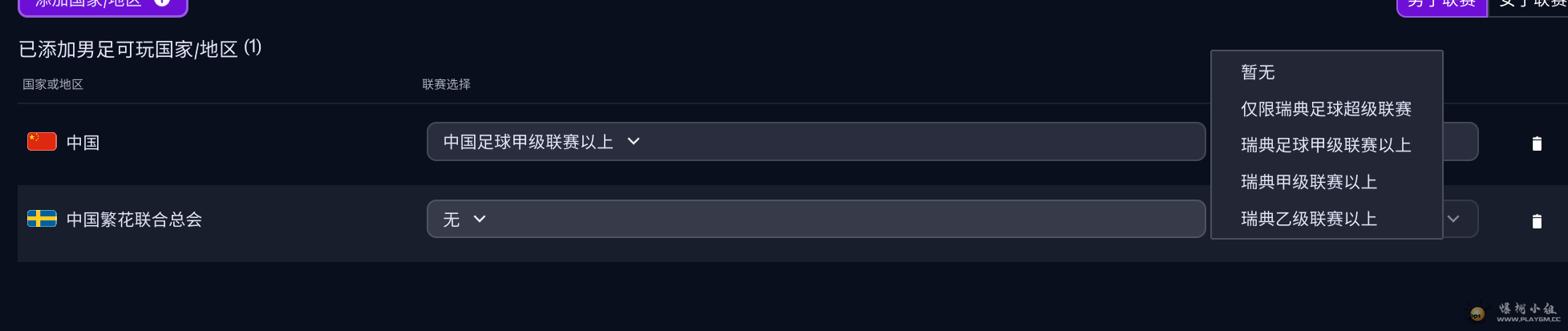Click the Sweden flag icon
The image size is (1568, 331).
click(42, 219)
